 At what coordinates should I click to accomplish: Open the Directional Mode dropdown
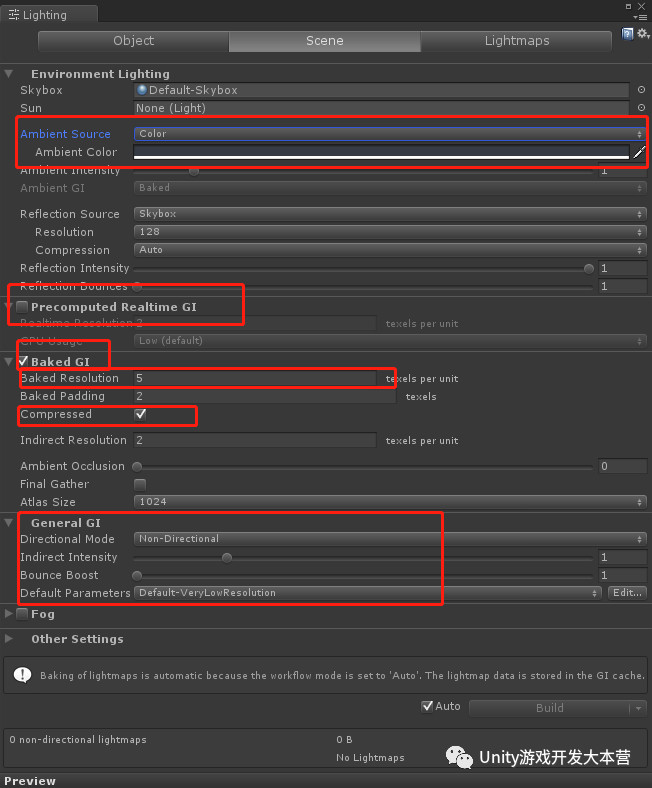[390, 539]
